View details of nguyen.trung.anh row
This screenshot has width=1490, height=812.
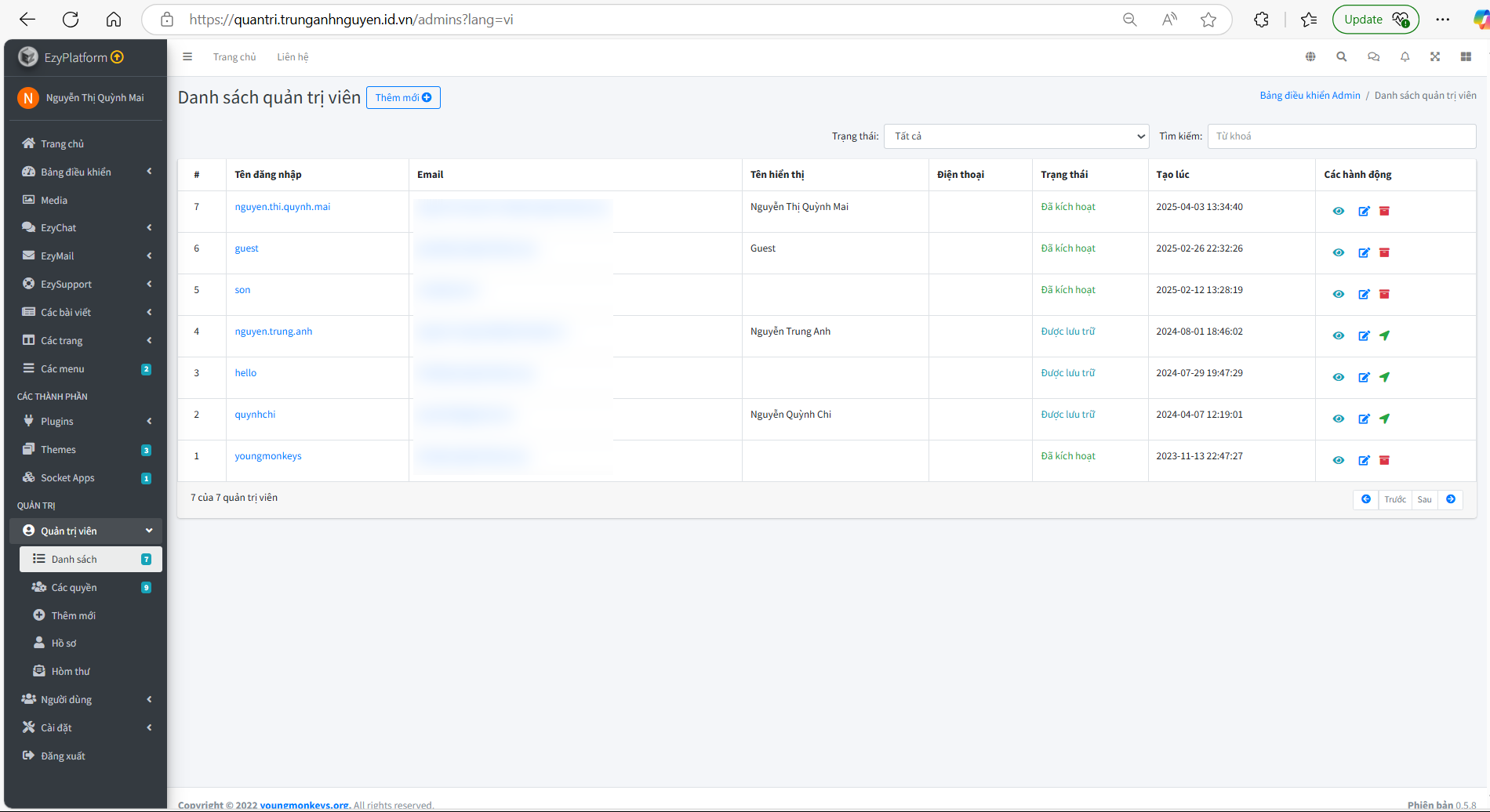1339,336
